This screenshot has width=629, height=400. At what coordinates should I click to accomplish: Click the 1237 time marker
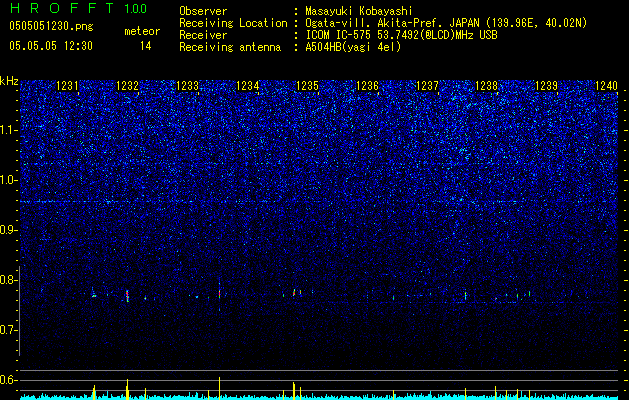428,86
